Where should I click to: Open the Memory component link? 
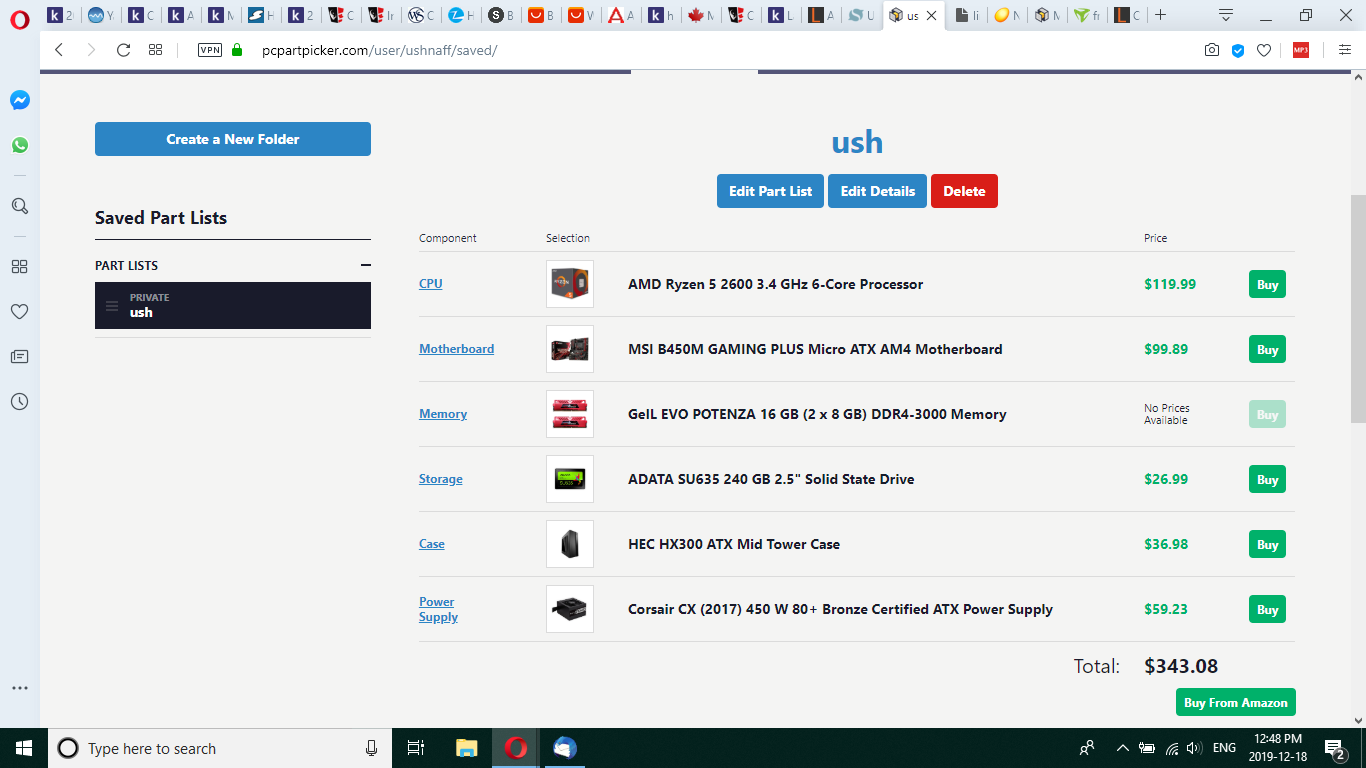coord(443,414)
